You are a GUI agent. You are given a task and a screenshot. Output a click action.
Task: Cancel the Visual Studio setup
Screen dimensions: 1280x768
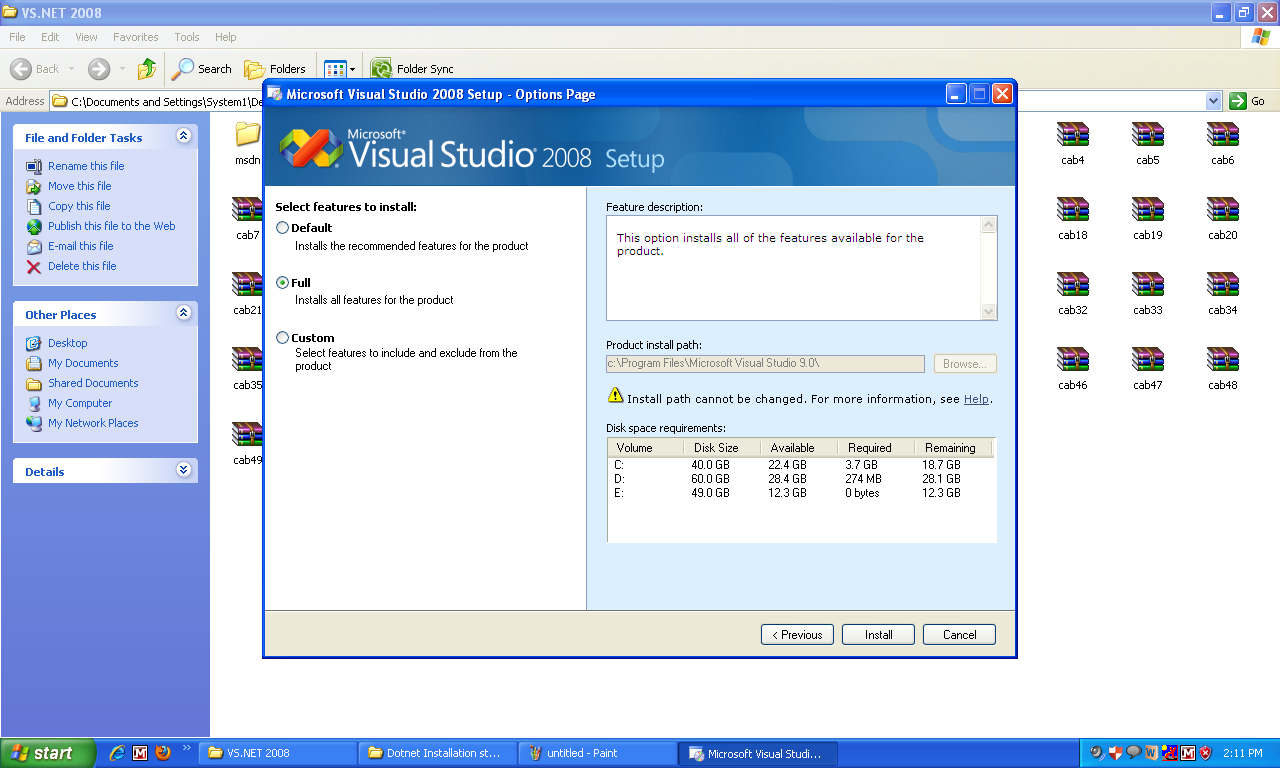(959, 634)
